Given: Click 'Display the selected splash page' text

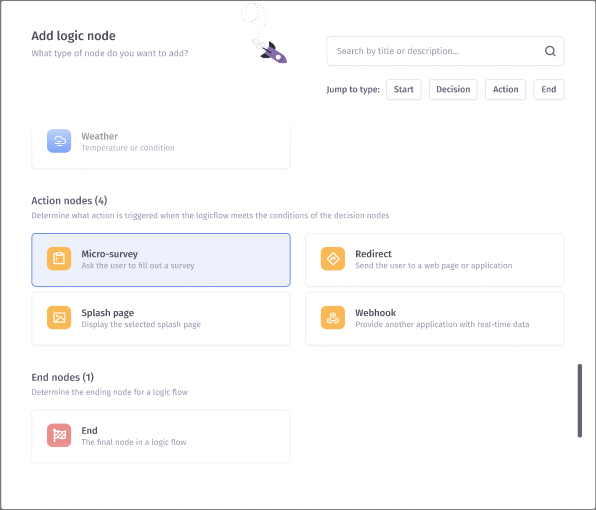Looking at the screenshot, I should 141,324.
